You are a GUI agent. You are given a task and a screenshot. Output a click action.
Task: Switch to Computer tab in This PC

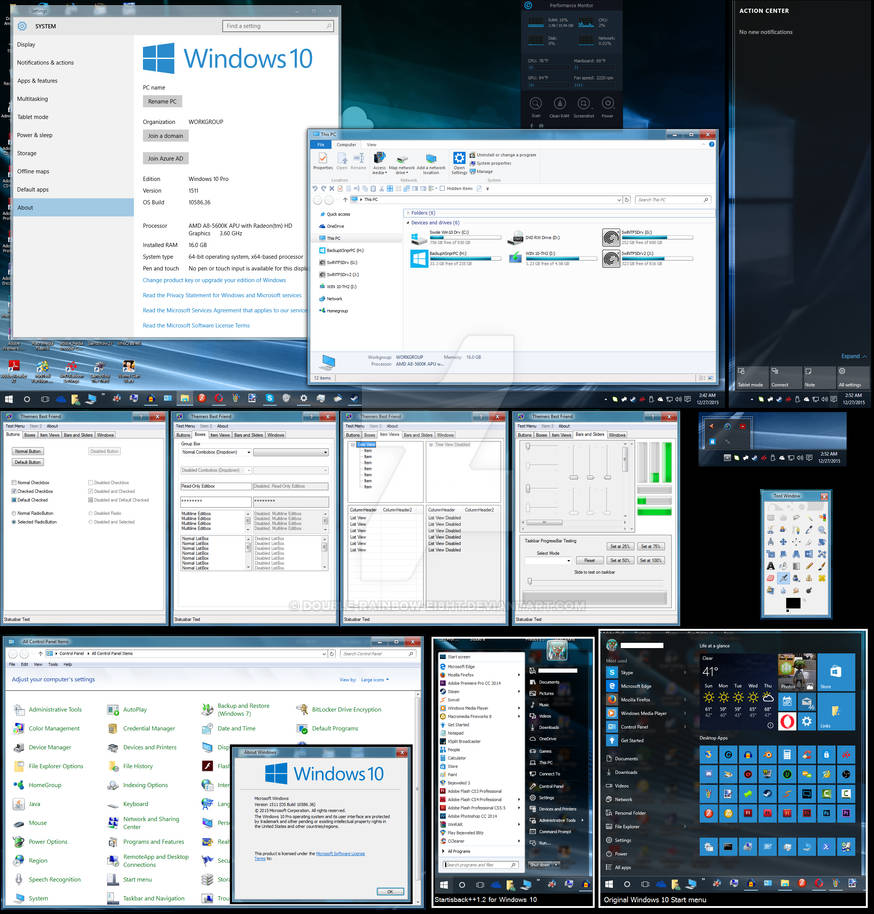346,145
